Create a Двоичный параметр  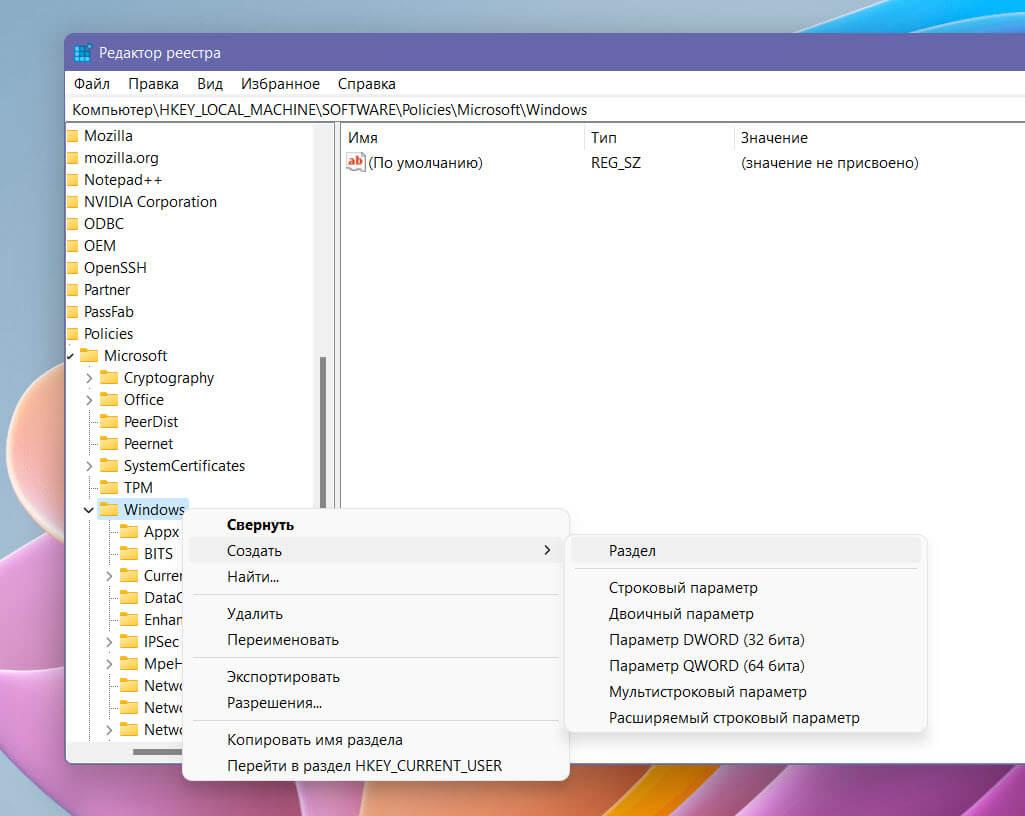[746, 614]
